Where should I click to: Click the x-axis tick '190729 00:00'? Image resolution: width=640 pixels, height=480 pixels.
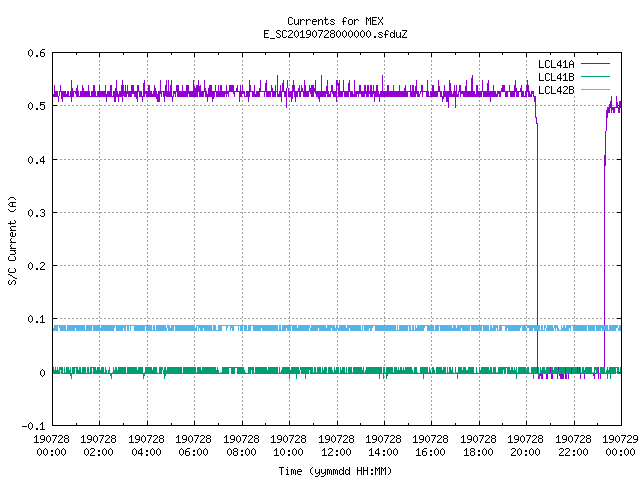point(620,446)
